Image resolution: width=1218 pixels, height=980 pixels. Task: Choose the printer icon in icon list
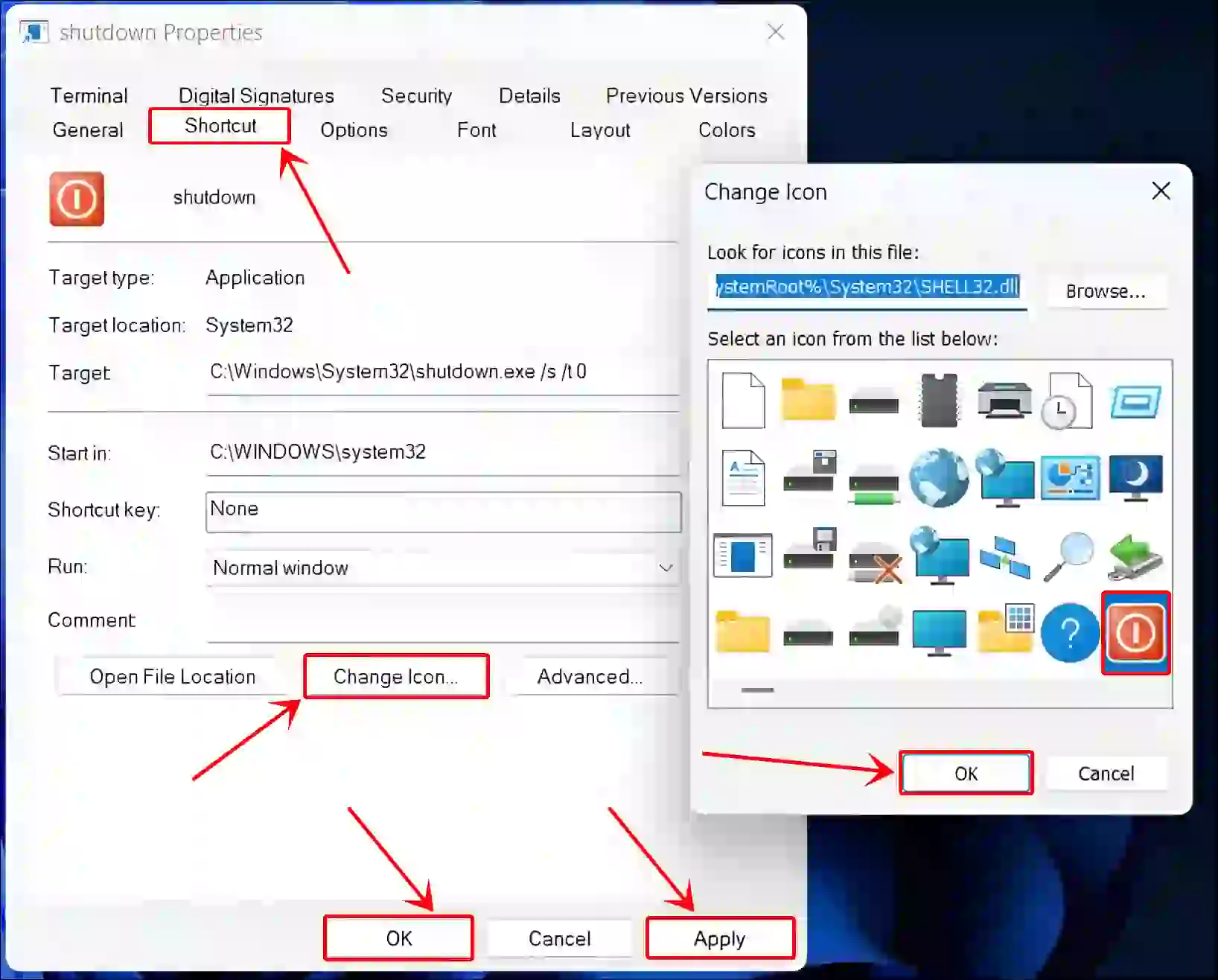(1004, 401)
